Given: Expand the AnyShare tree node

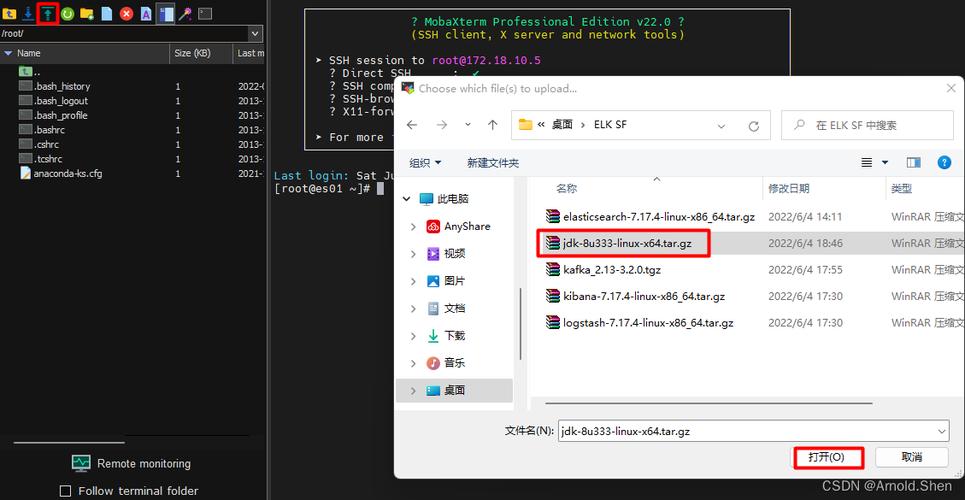Looking at the screenshot, I should tap(413, 227).
